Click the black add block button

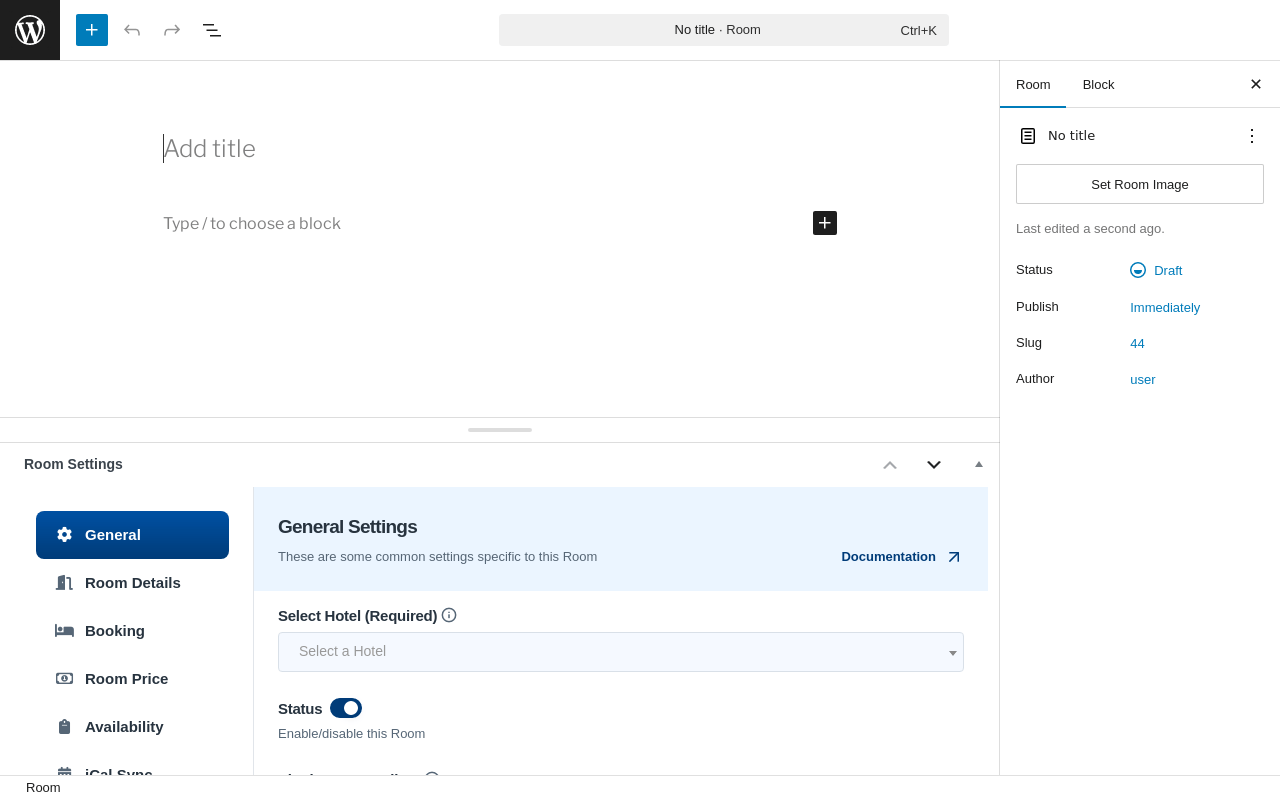825,223
